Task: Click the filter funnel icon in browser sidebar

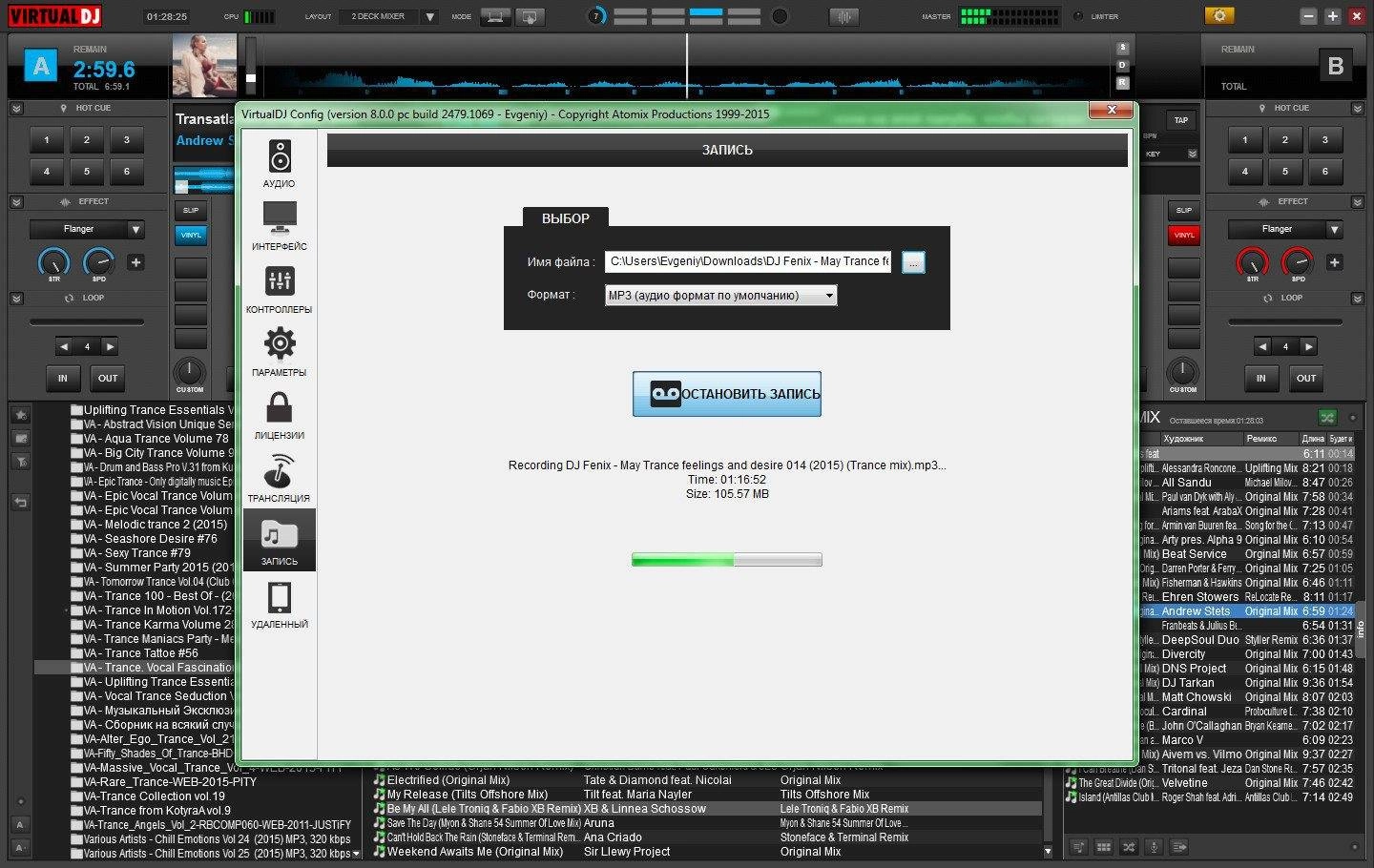Action: 20,462
